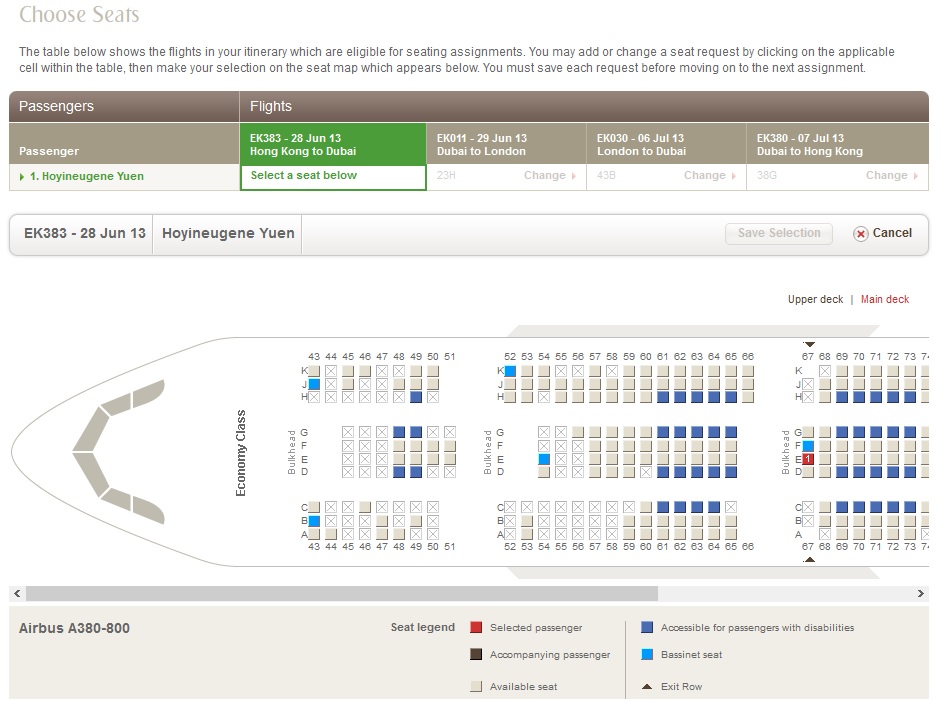Choose bassinet seat 54E in the middle block
Screen dimensions: 949x715
pyautogui.click(x=544, y=459)
